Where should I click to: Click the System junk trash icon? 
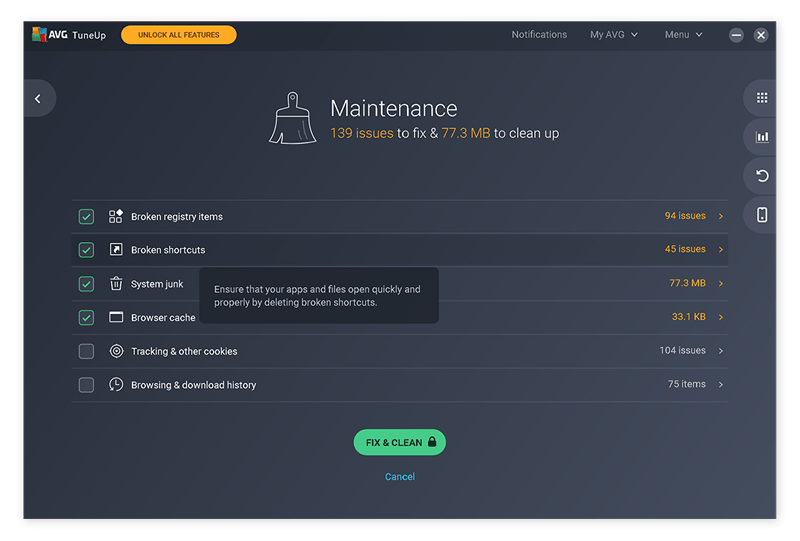point(116,284)
